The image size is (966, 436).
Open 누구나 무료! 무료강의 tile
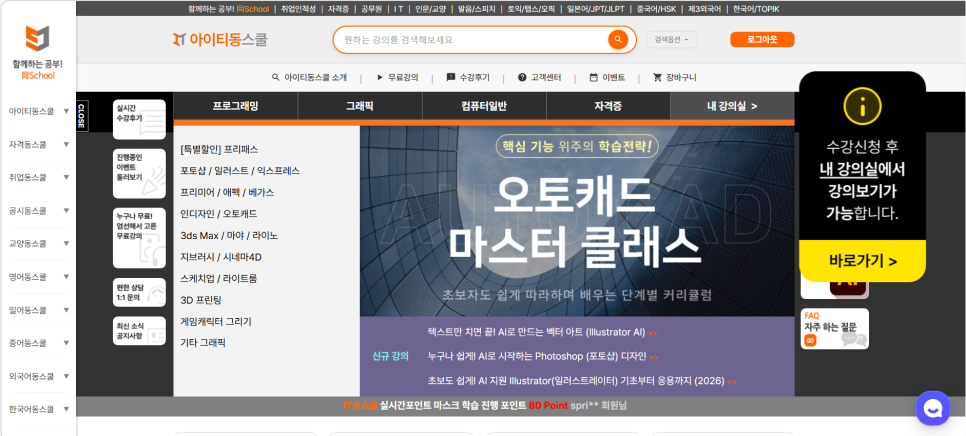[x=139, y=237]
